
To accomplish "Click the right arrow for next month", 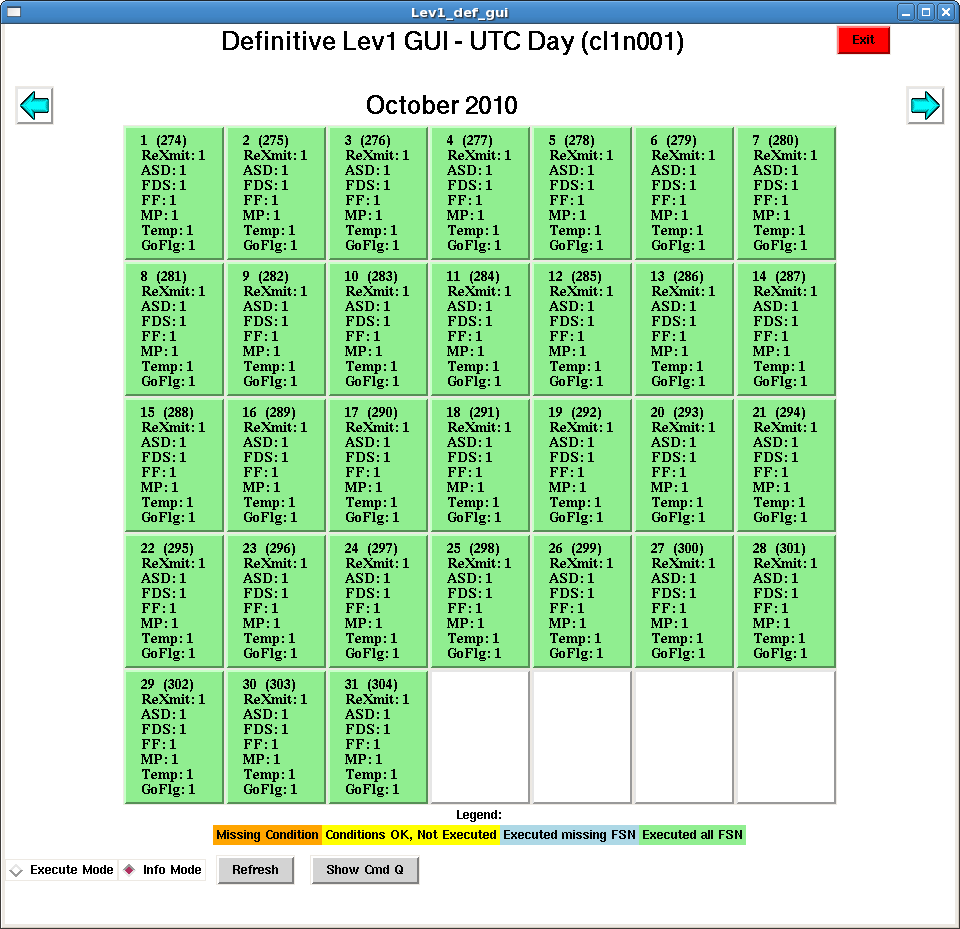I will 924,105.
